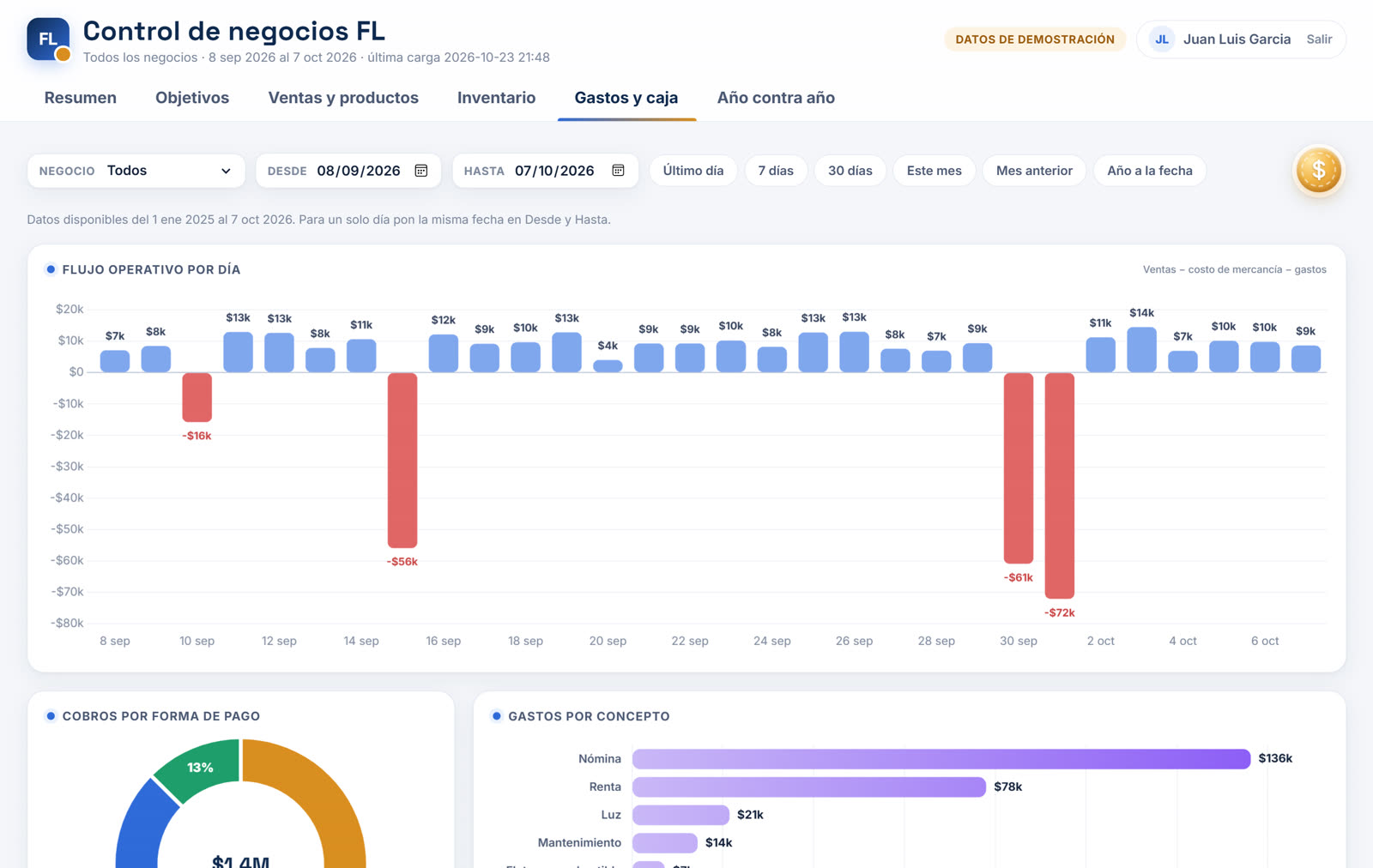
Task: Click the Renta $78k expense bar
Action: (809, 787)
